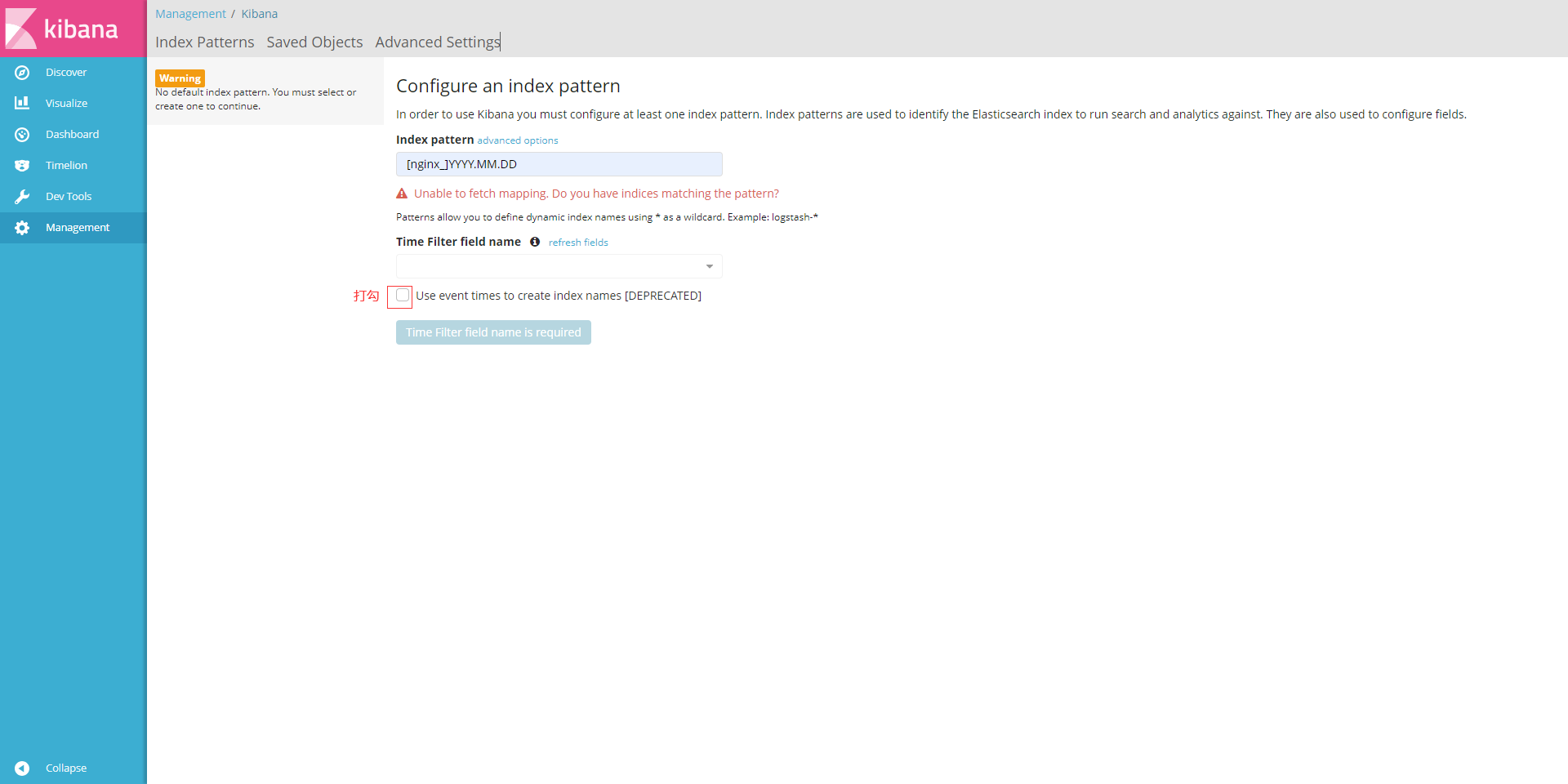
Task: Open the advanced options link
Action: pyautogui.click(x=518, y=140)
